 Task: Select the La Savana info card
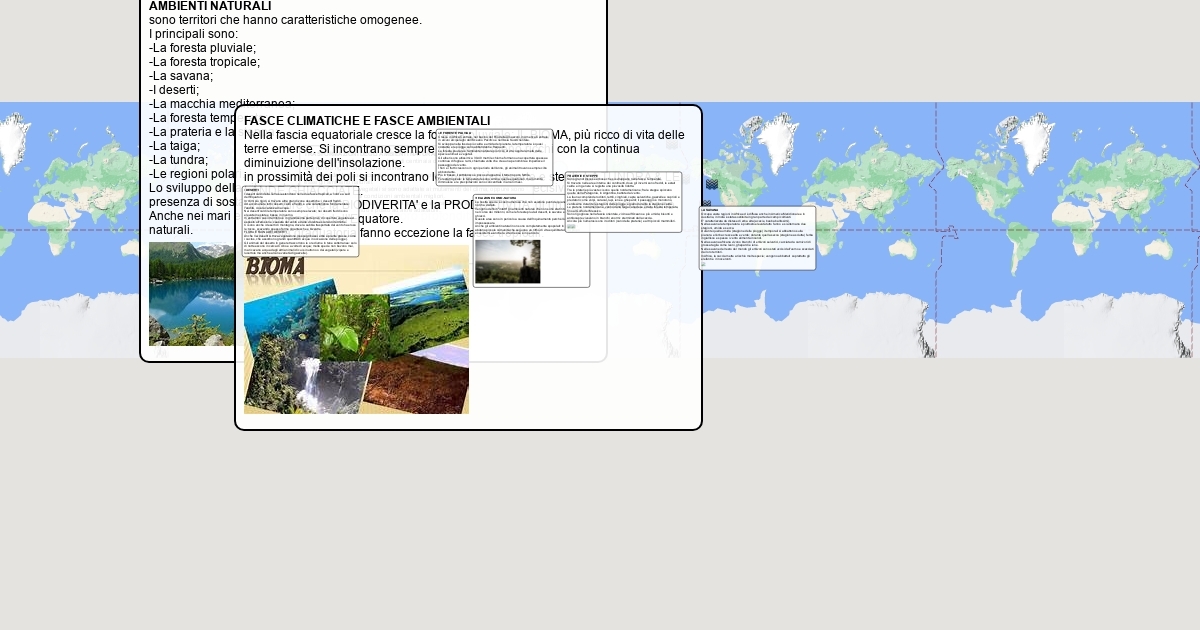[757, 237]
